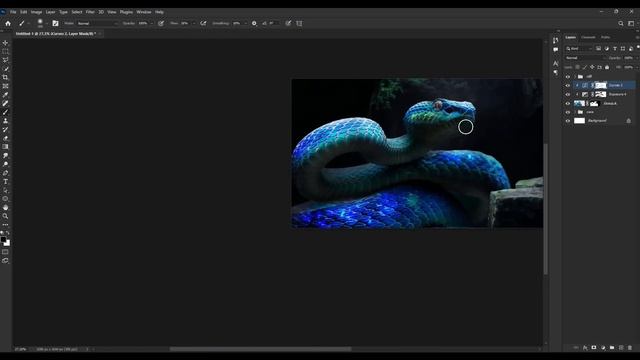Image resolution: width=640 pixels, height=360 pixels.
Task: Select the Curves 2 layer mask thumbnail
Action: pyautogui.click(x=601, y=86)
